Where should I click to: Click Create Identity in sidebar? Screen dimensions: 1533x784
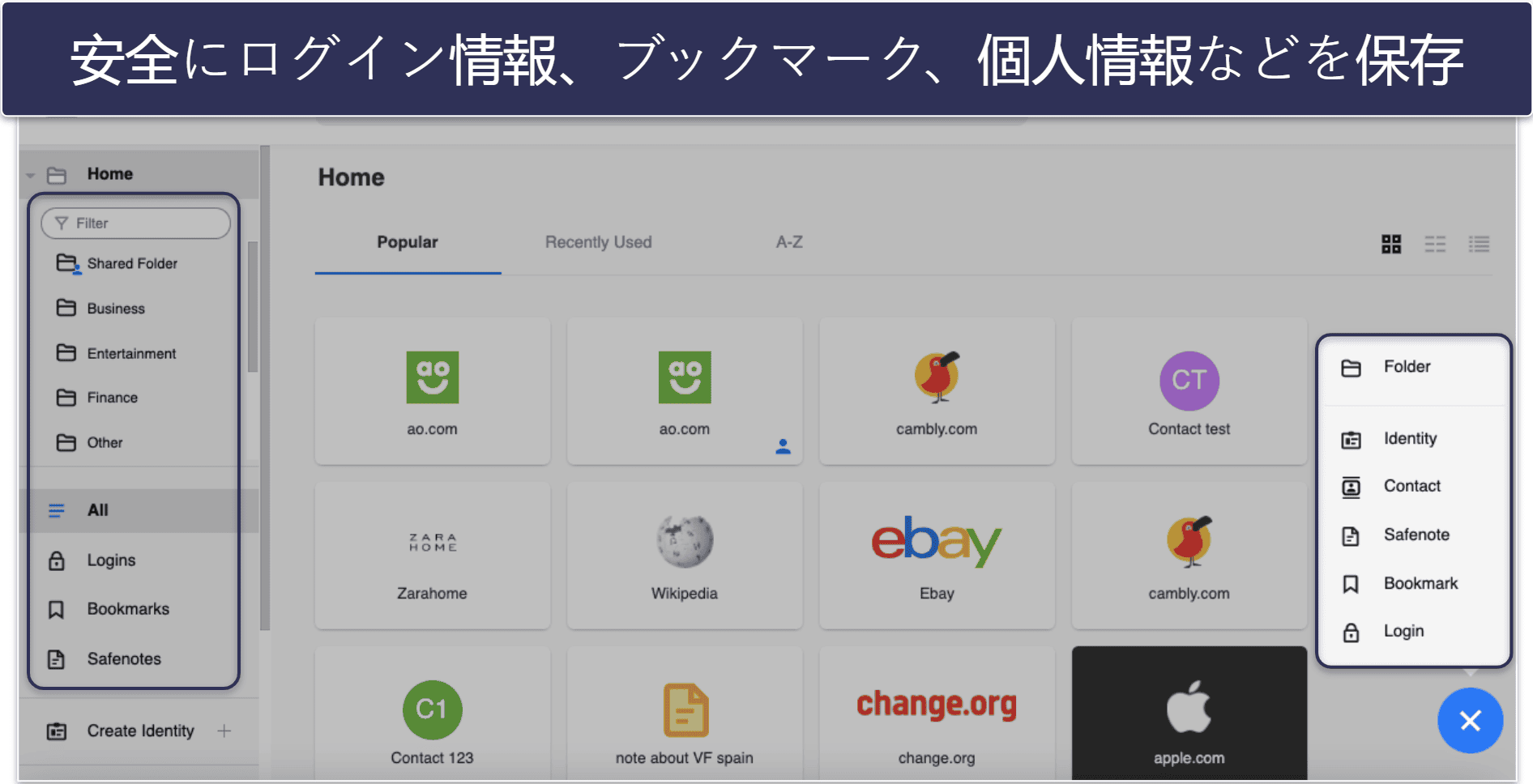(x=140, y=731)
